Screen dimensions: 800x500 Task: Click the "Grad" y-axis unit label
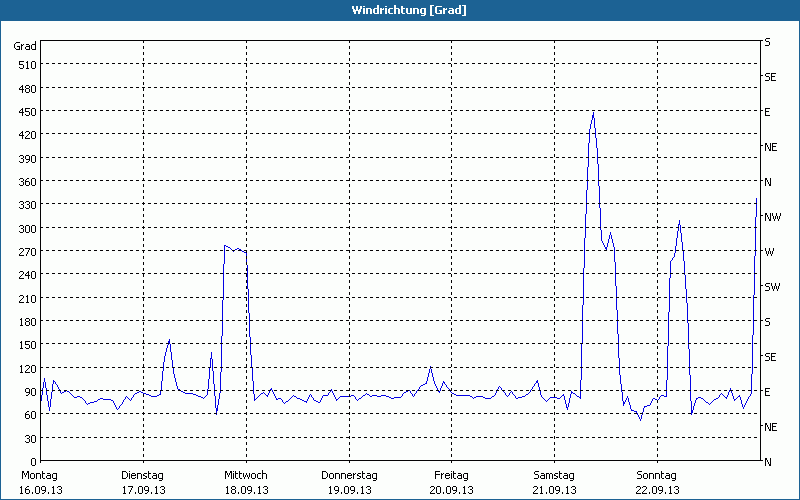pos(25,46)
